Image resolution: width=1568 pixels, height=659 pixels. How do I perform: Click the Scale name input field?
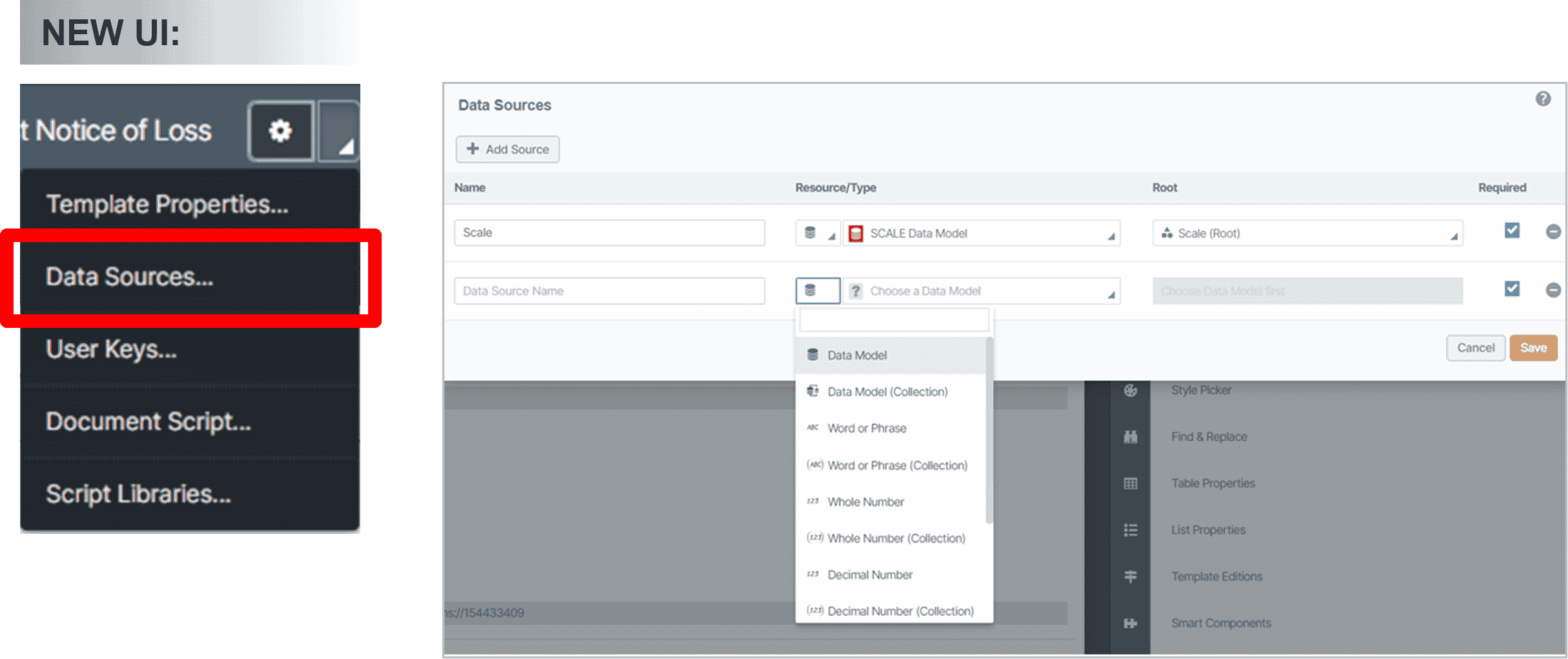(609, 232)
